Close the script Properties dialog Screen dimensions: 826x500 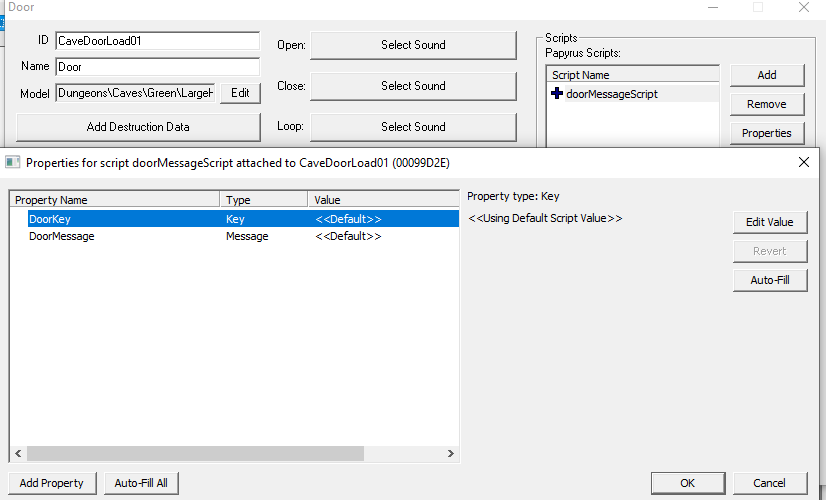coord(803,162)
